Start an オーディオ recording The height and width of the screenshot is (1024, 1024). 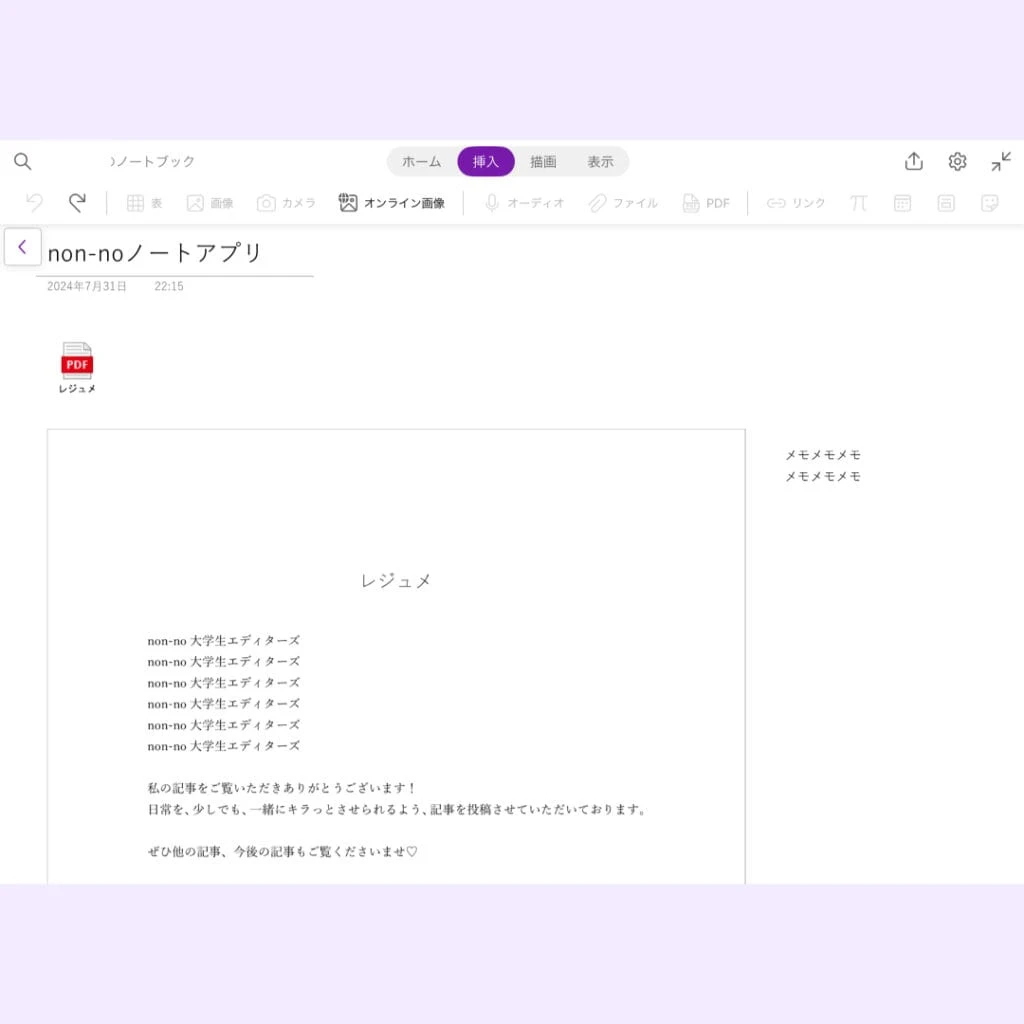click(524, 203)
